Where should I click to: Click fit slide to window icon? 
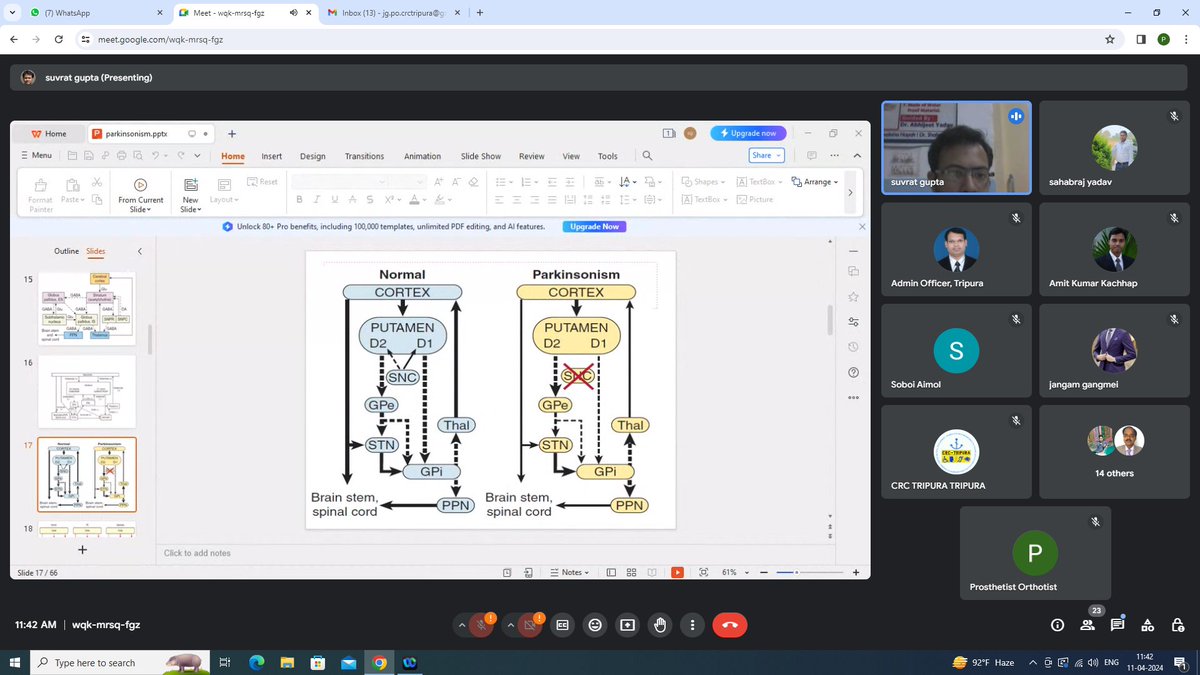[704, 572]
